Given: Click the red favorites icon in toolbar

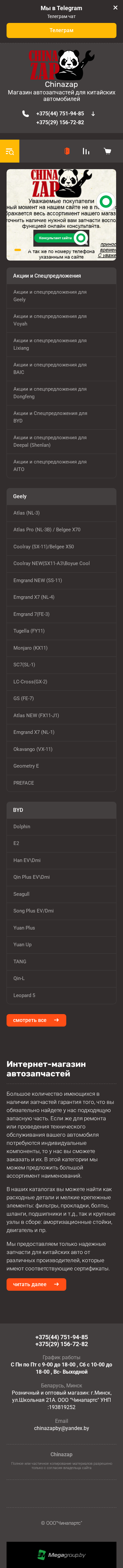Looking at the screenshot, I should tap(67, 151).
